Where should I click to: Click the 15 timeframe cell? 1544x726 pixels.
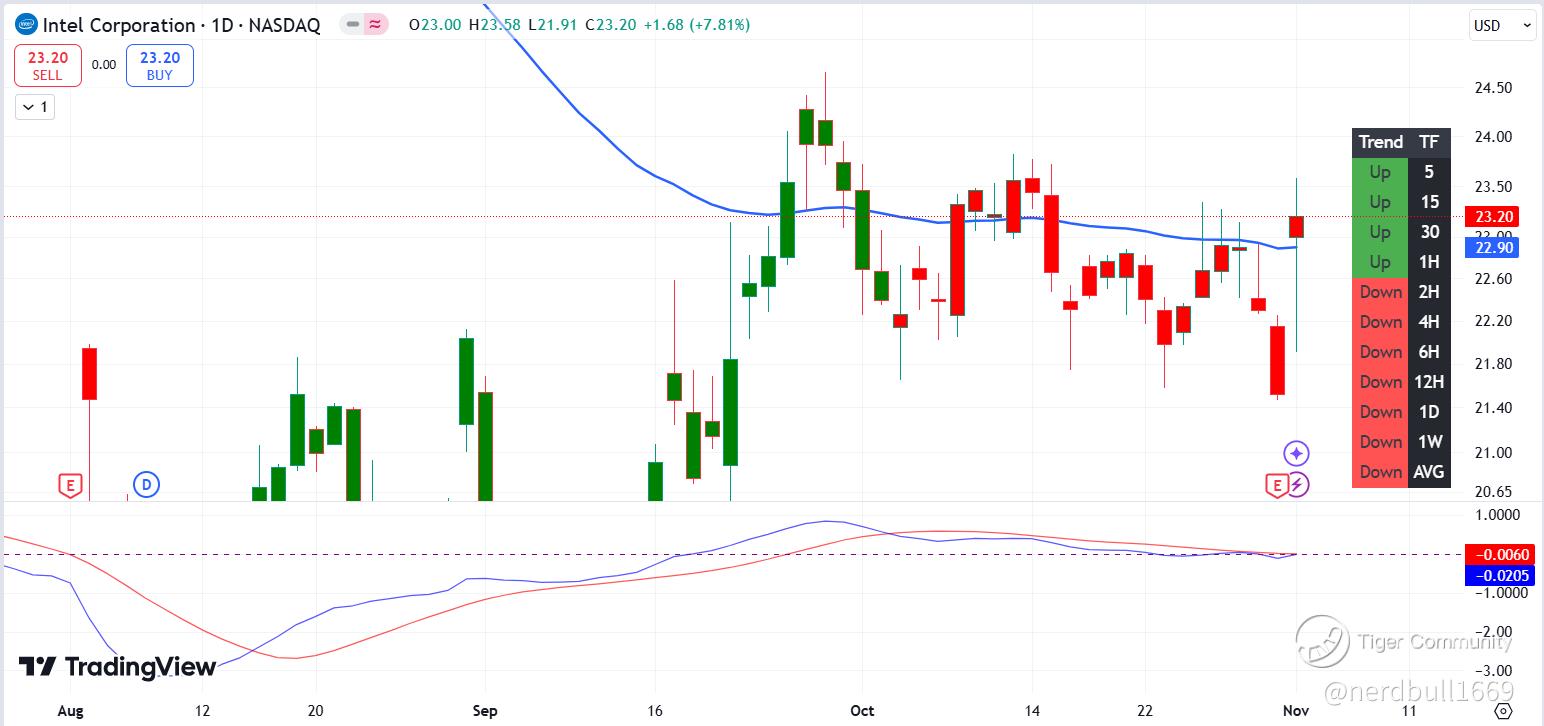point(1429,202)
